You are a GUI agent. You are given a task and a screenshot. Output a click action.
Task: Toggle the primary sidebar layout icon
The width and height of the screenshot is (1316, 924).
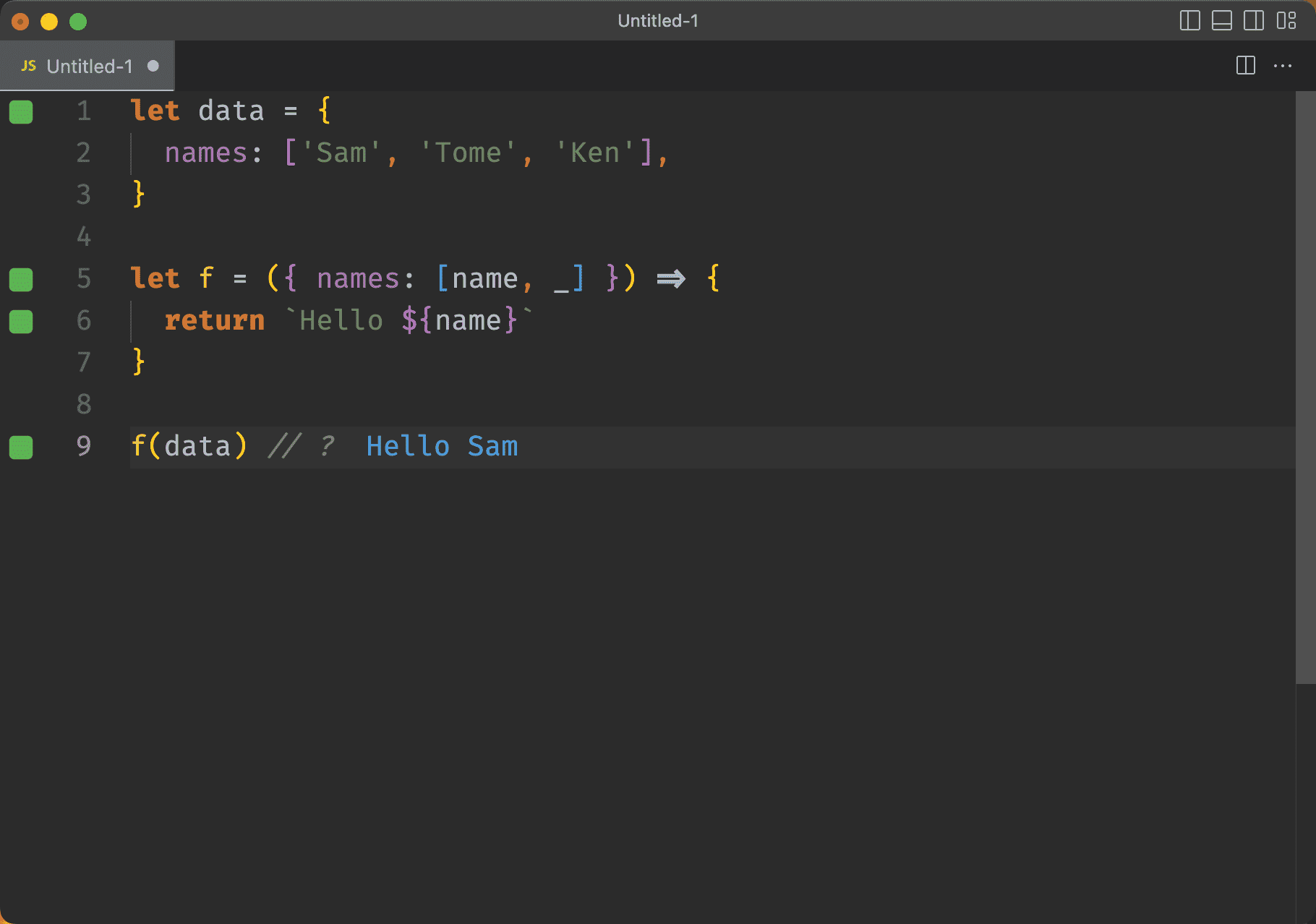(1189, 21)
